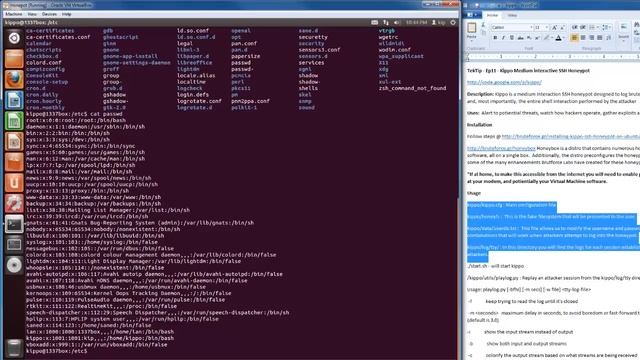Open the Insert dropdown in WordPad
The width and height of the screenshot is (640, 360).
click(x=623, y=40)
